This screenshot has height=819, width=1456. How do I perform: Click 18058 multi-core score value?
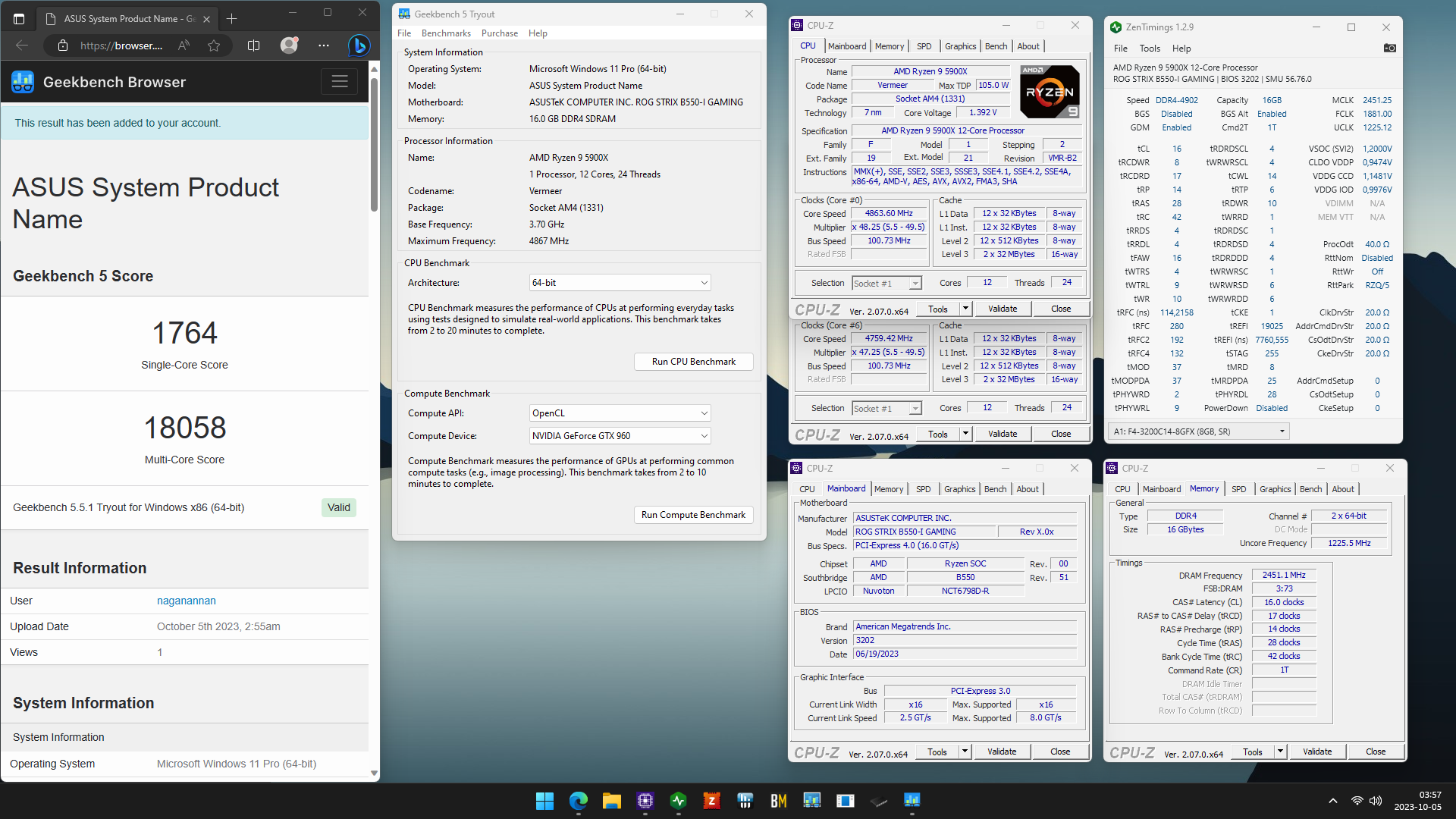coord(185,428)
